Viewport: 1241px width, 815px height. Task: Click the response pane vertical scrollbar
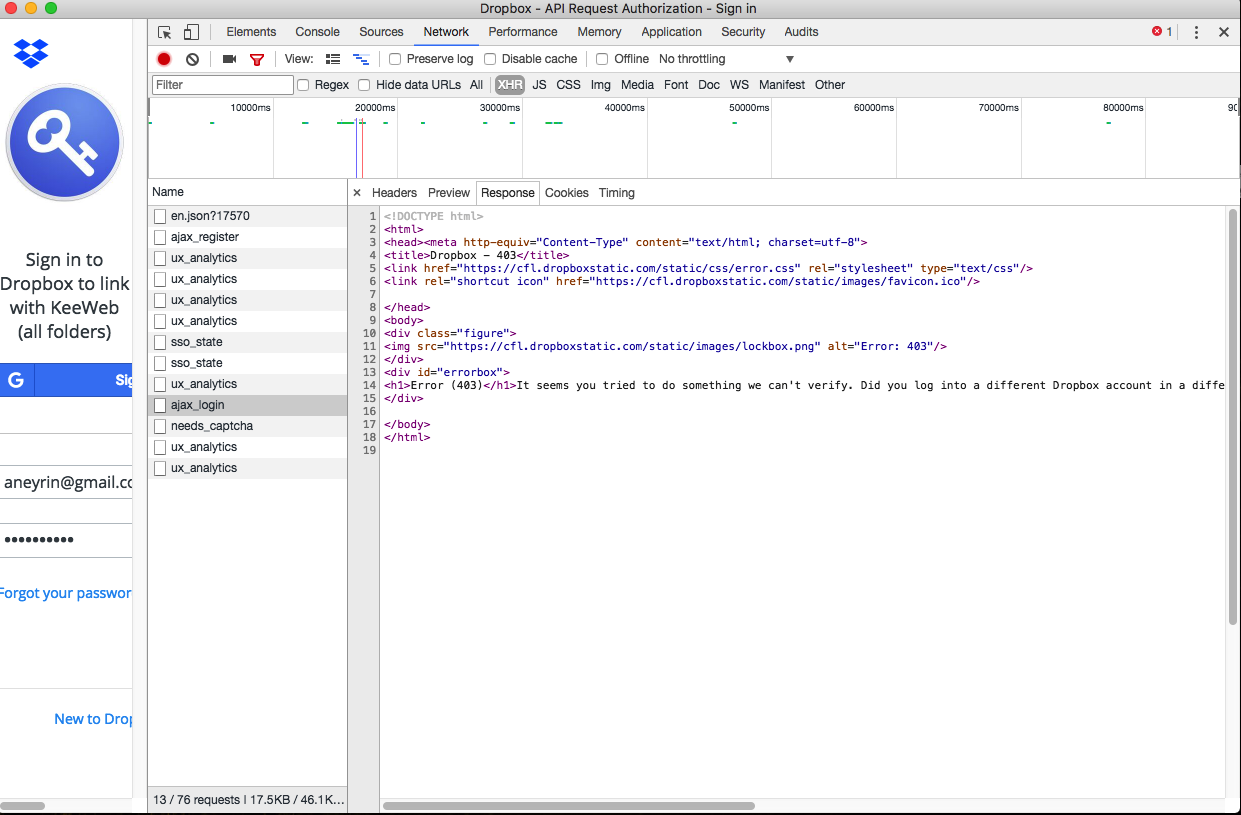pos(1233,415)
